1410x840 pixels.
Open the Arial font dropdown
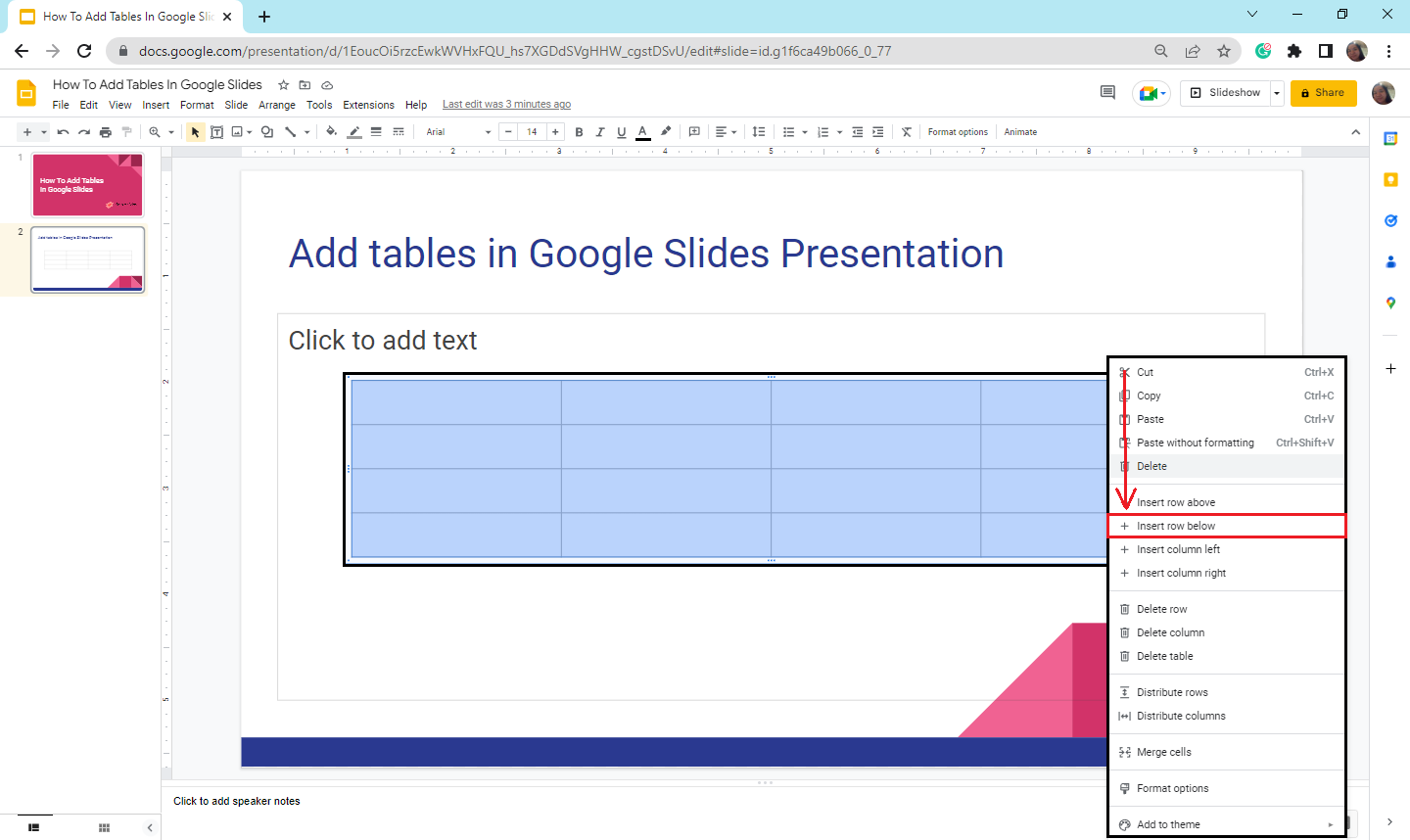tap(458, 132)
